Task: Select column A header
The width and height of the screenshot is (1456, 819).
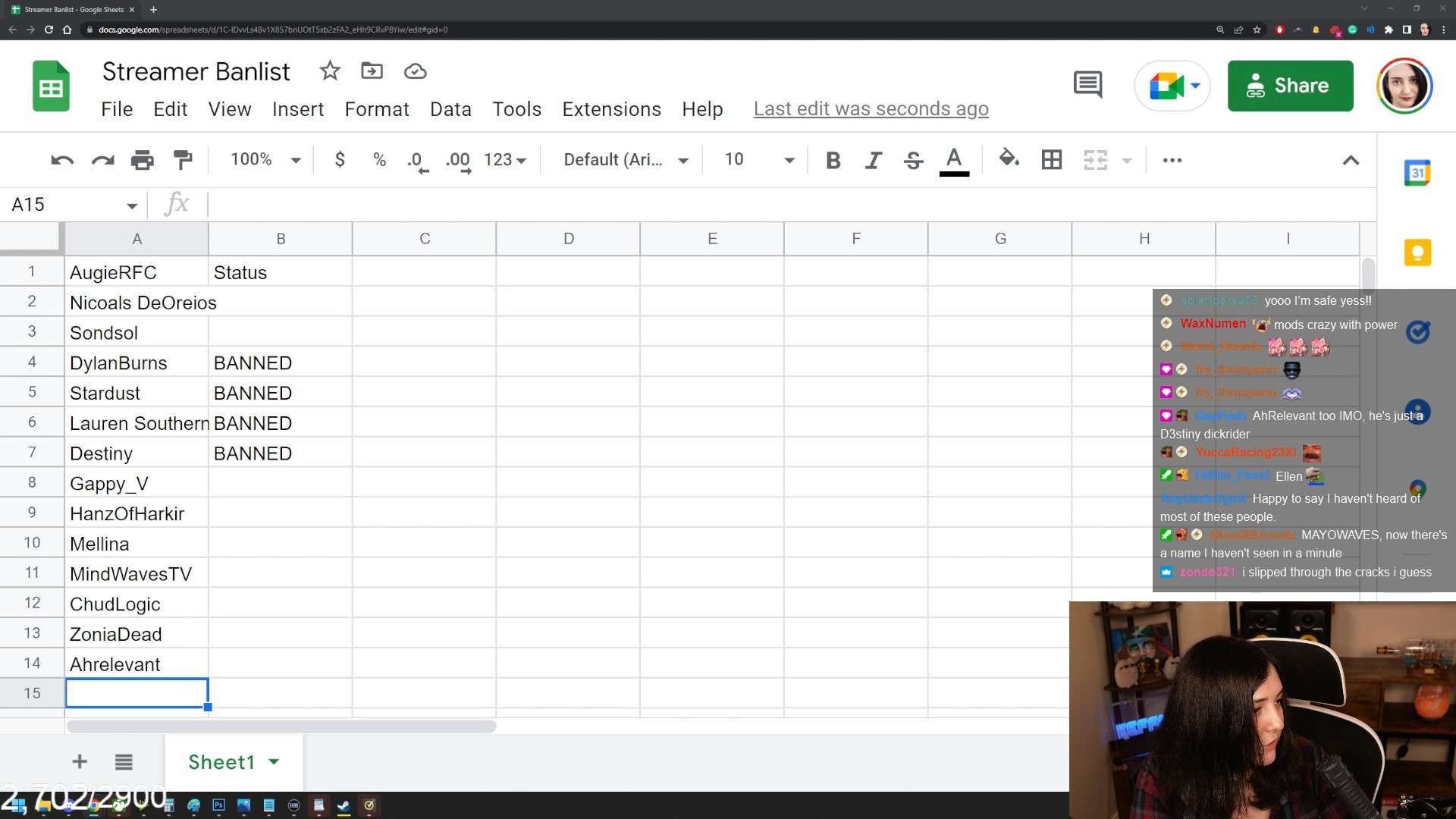Action: pyautogui.click(x=136, y=239)
